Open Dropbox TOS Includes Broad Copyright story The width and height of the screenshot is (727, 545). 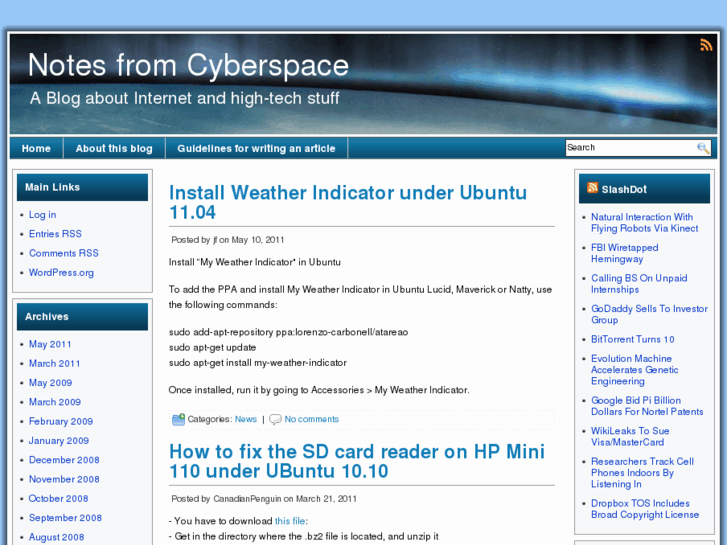tap(644, 509)
